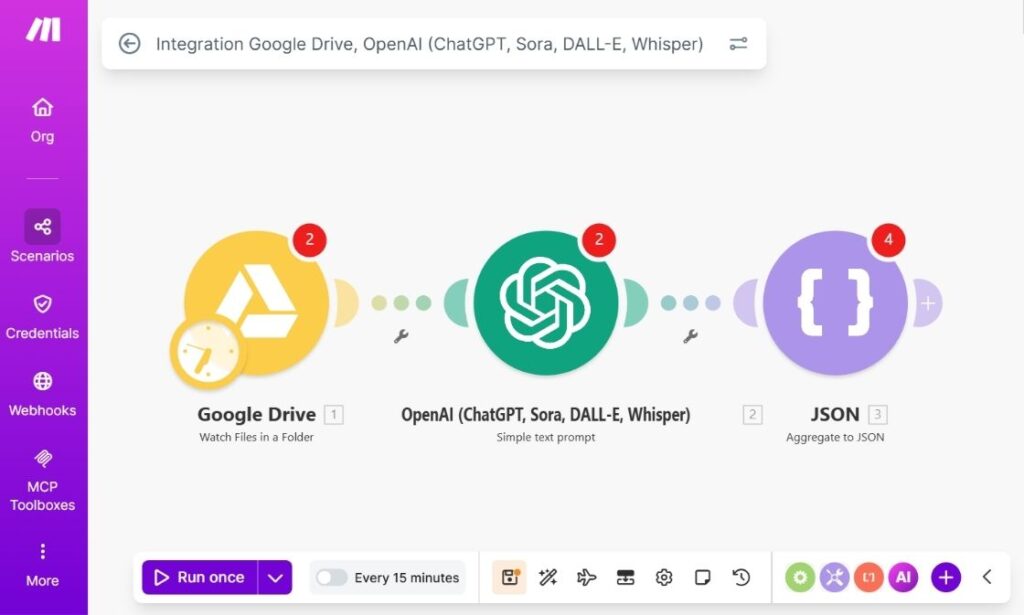This screenshot has width=1024, height=615.
Task: Select the OpenAI module
Action: 546,303
